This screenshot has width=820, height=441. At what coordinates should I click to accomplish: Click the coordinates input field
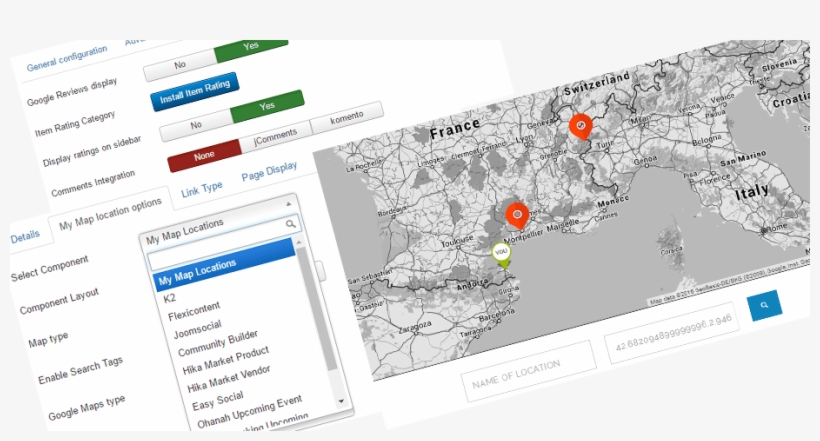click(x=673, y=333)
